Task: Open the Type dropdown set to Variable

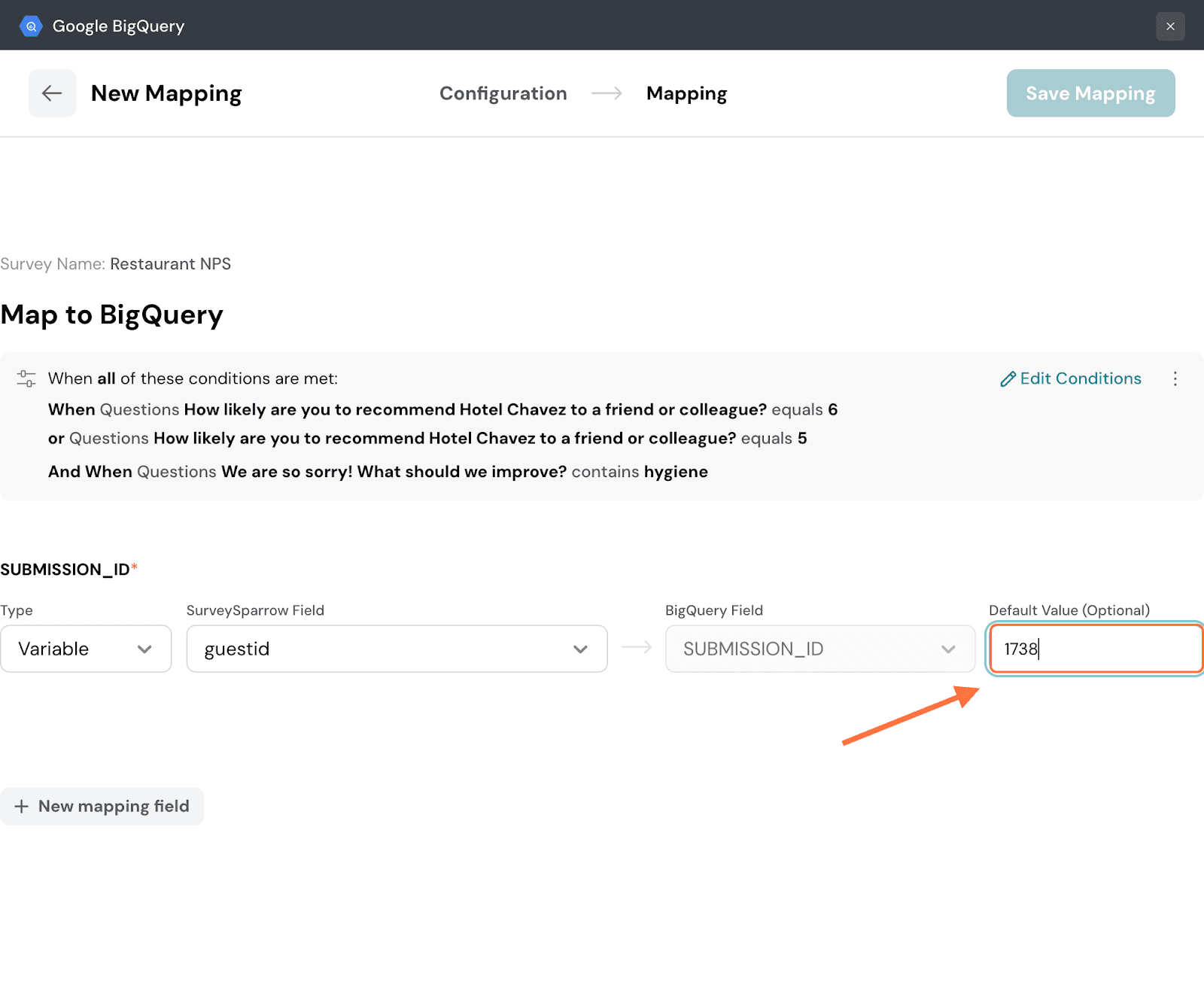Action: tap(86, 649)
